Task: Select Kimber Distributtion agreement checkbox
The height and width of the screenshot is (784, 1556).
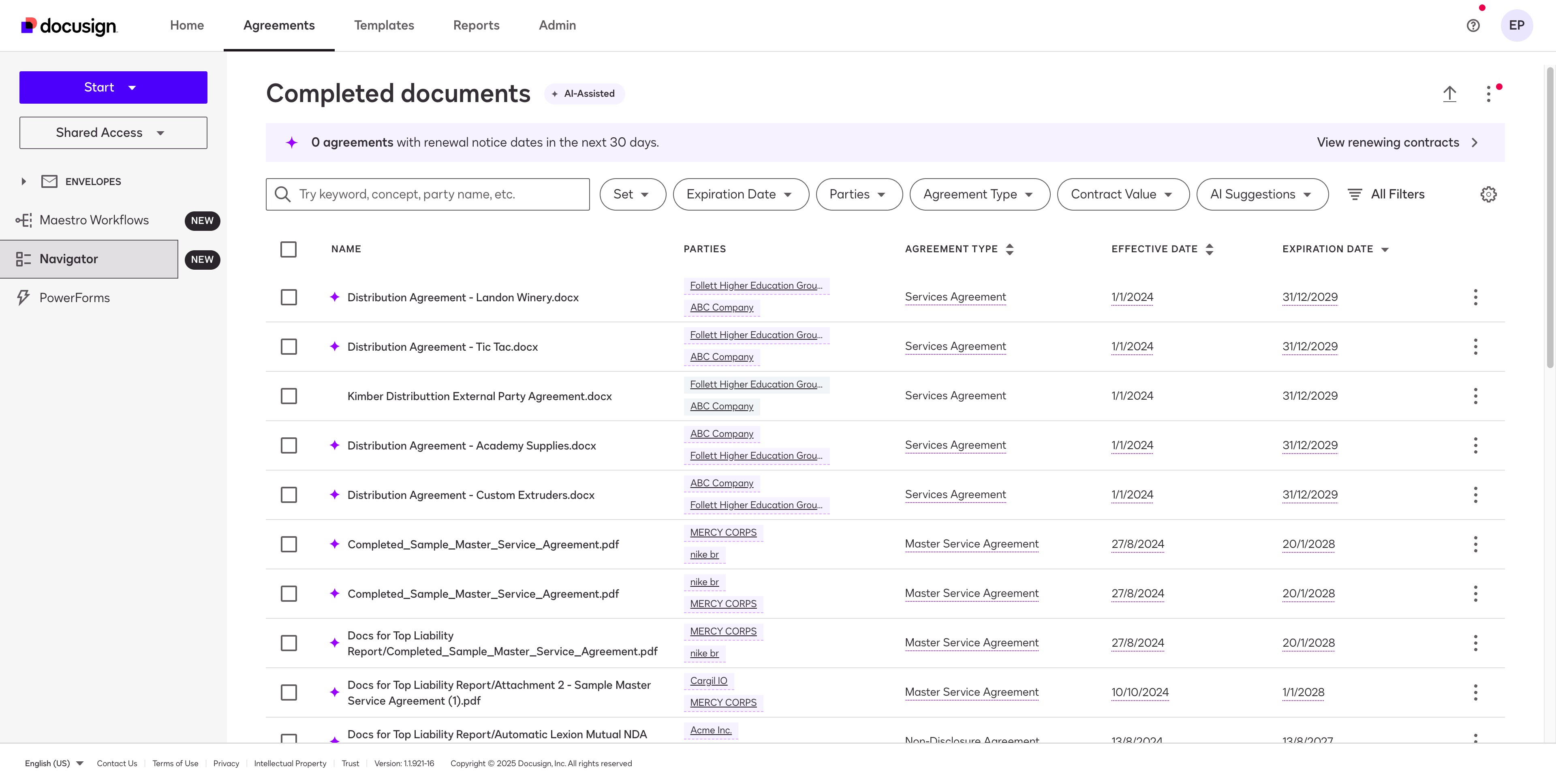Action: coord(288,396)
